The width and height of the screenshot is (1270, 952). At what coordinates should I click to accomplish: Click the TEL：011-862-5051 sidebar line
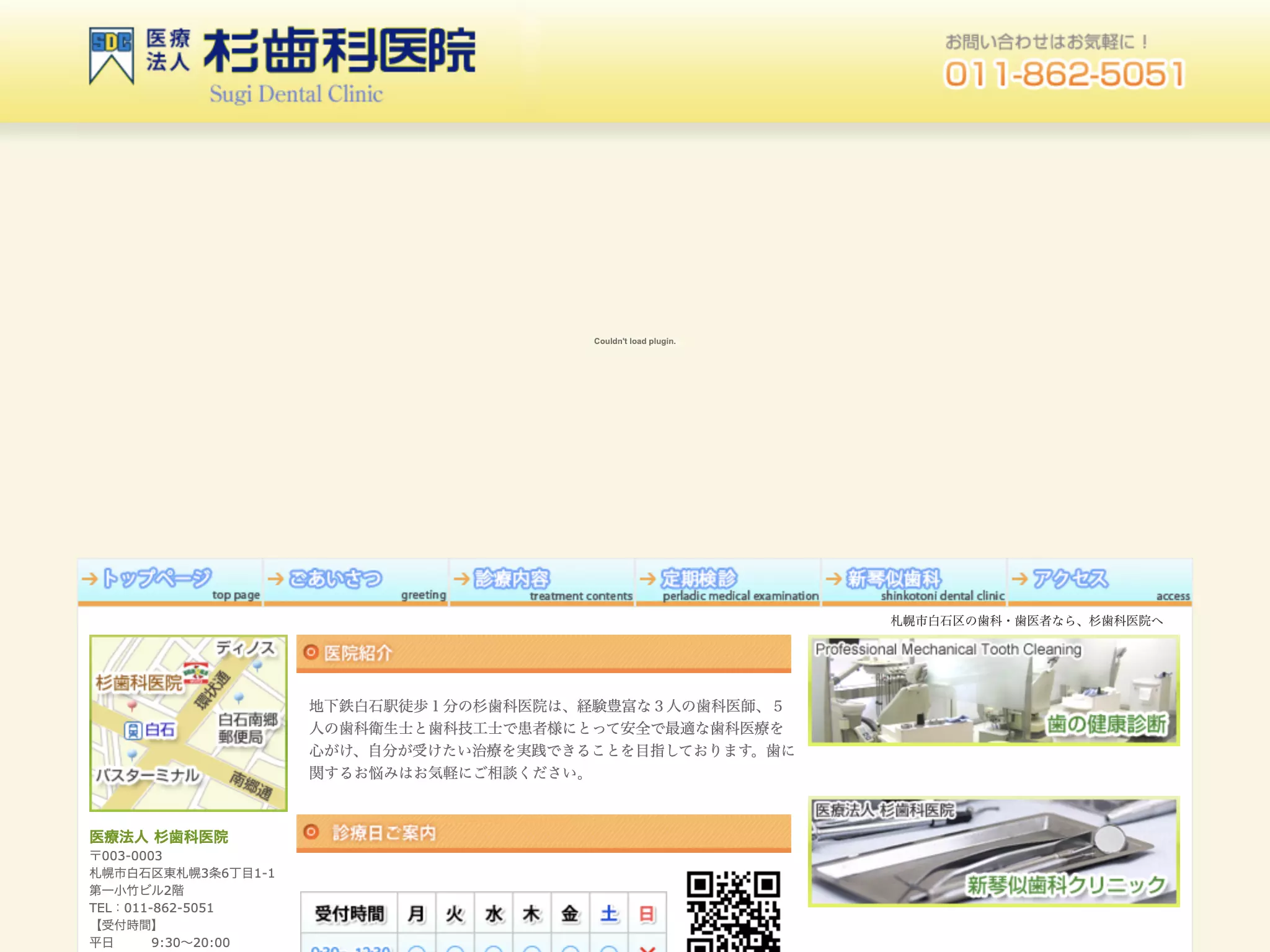pos(151,908)
